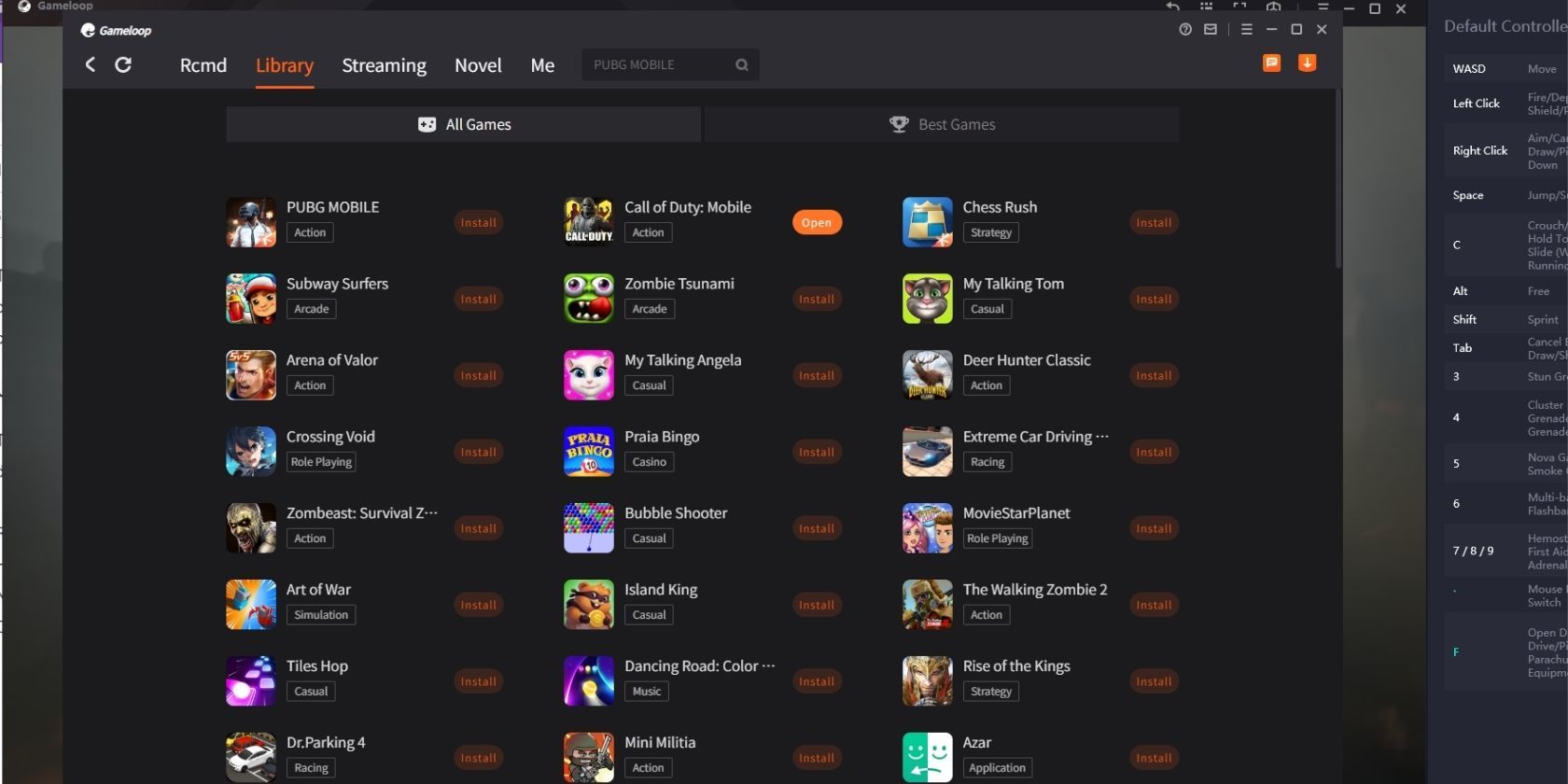1568x784 pixels.
Task: Select the Library tab
Action: [x=285, y=65]
